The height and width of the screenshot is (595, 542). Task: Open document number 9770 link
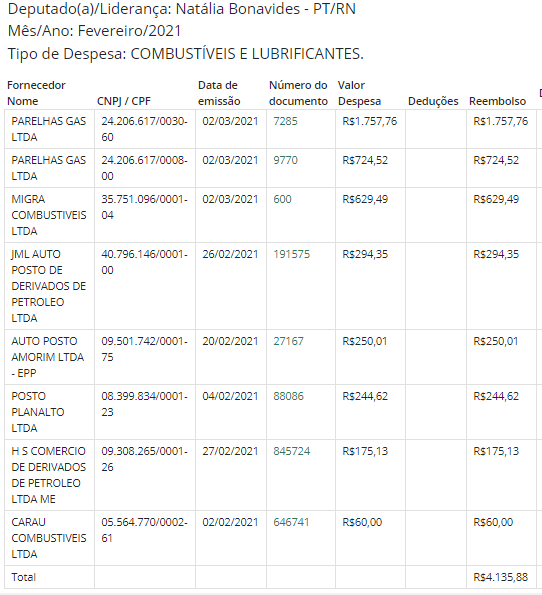click(x=285, y=160)
